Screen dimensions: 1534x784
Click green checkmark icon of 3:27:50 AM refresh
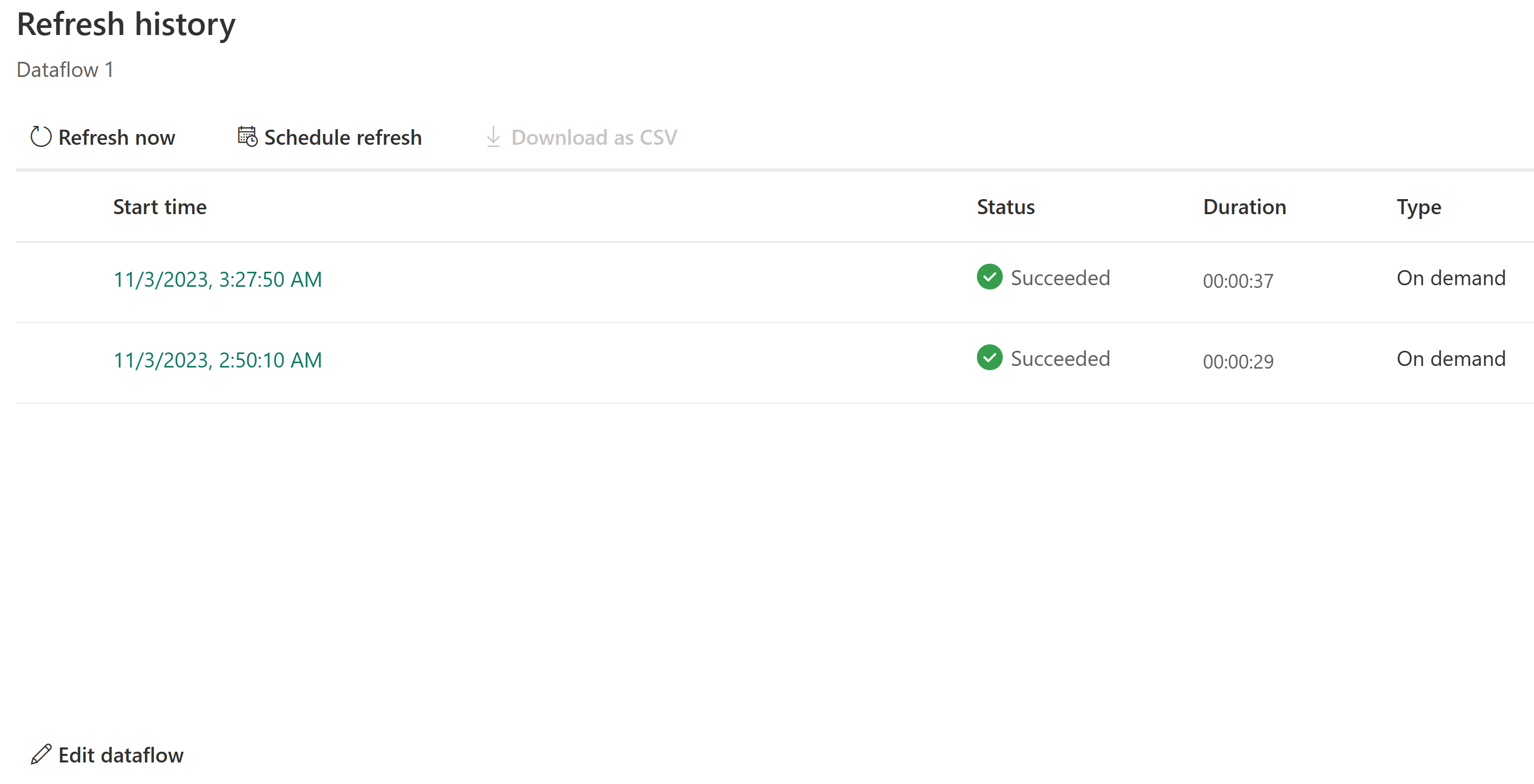pos(989,277)
